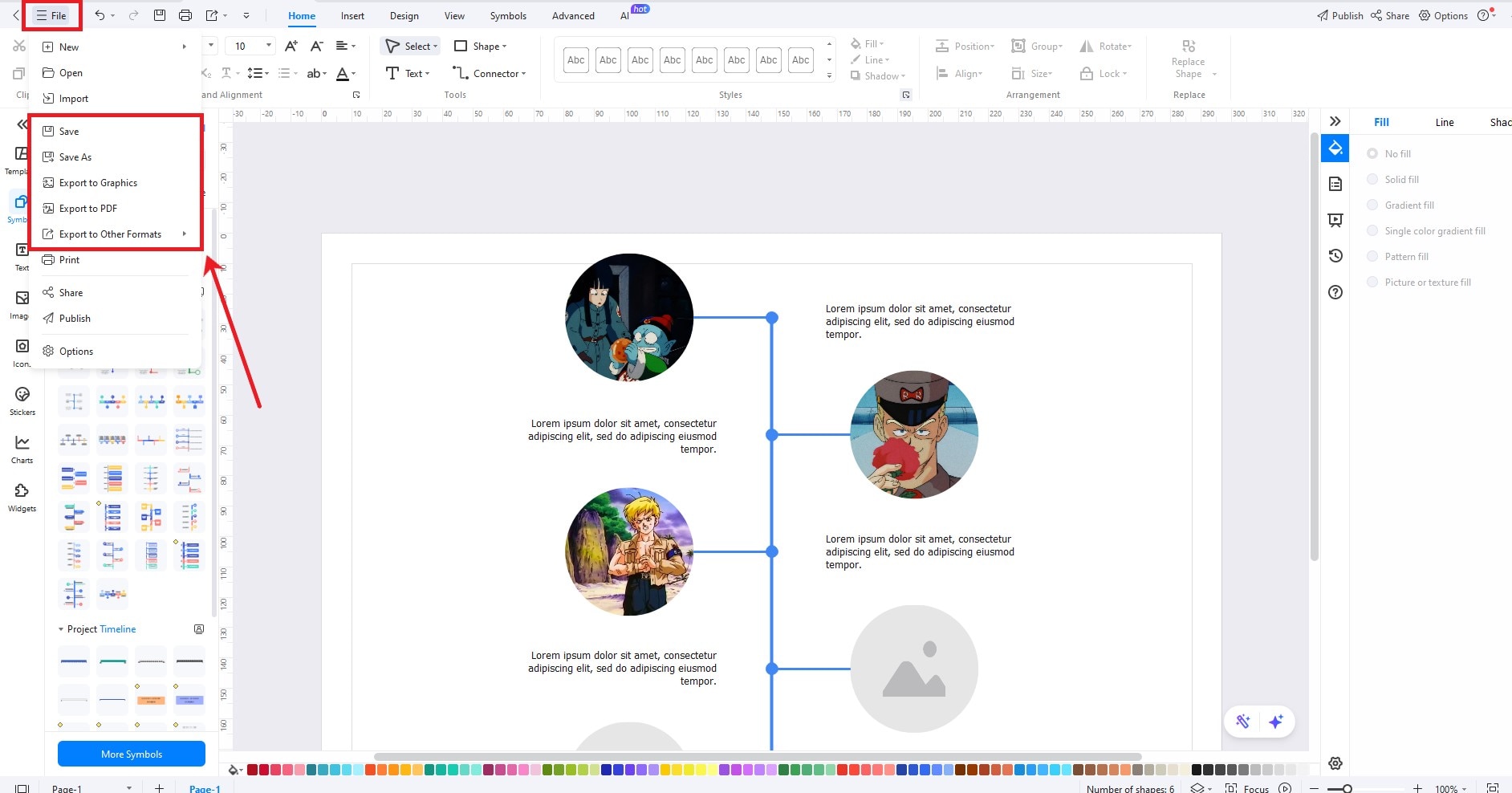Click the blue AI sparkle floating button

(x=1276, y=722)
